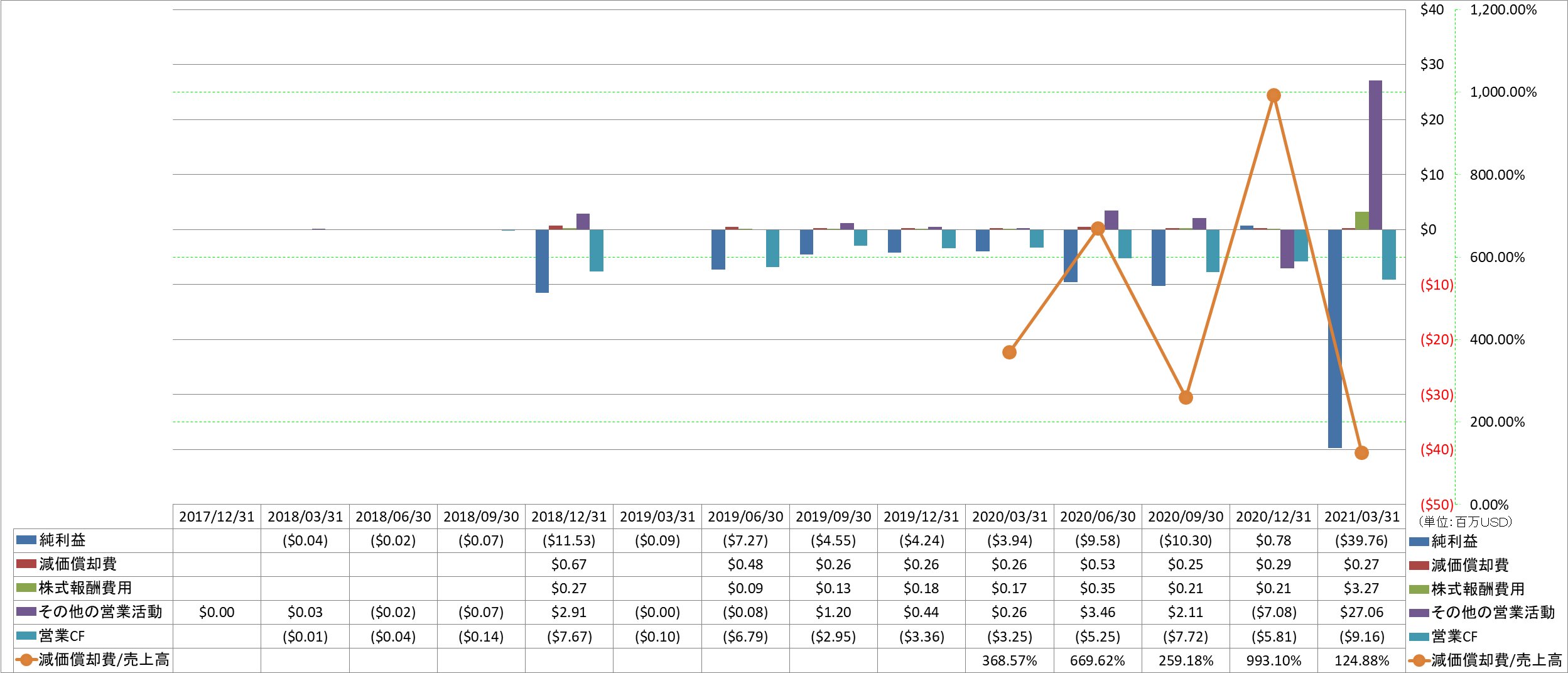Click the $0.00 cell under 2017/12/31
The height and width of the screenshot is (673, 1568).
click(217, 612)
